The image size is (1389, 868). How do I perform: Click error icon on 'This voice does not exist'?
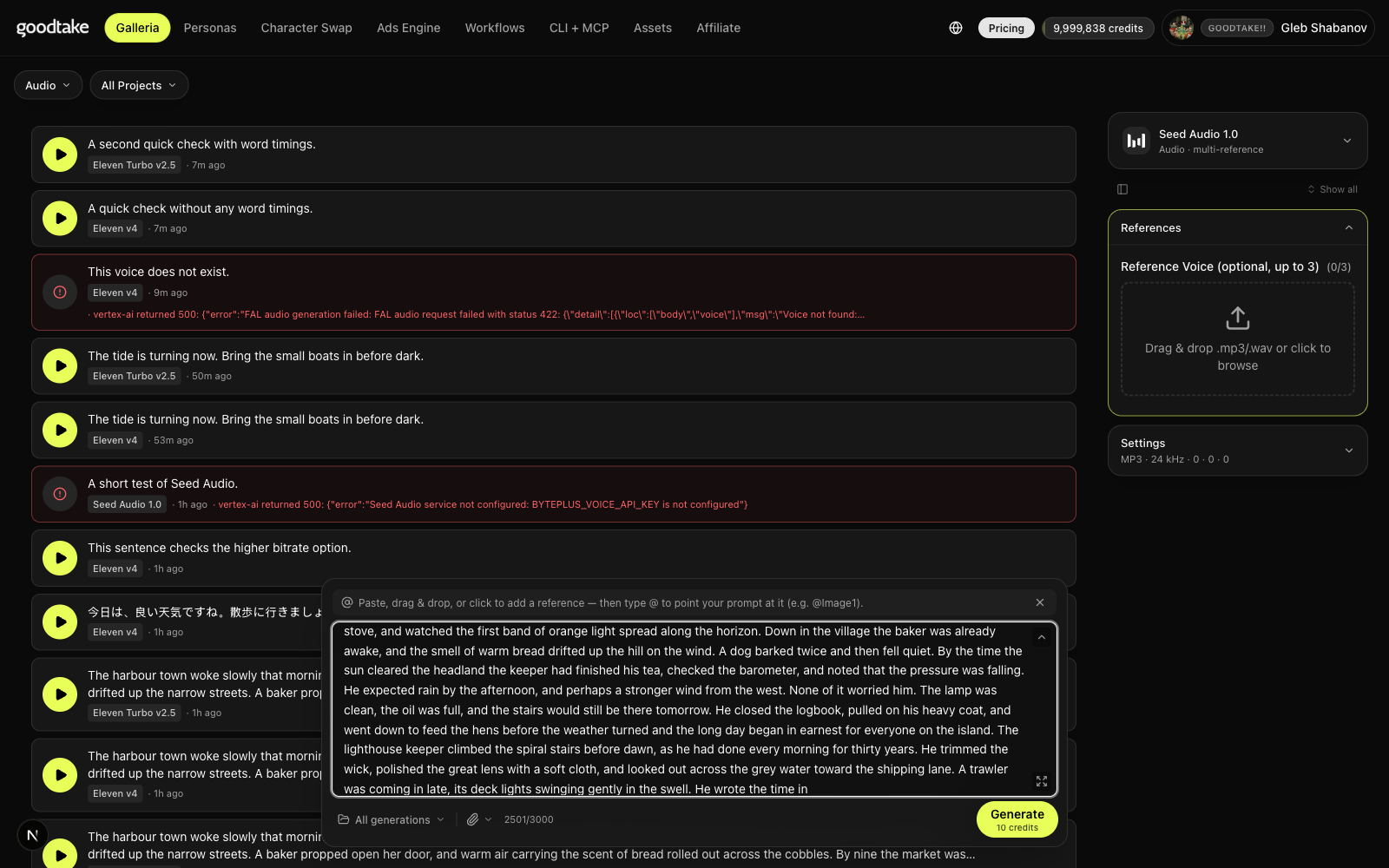[60, 293]
